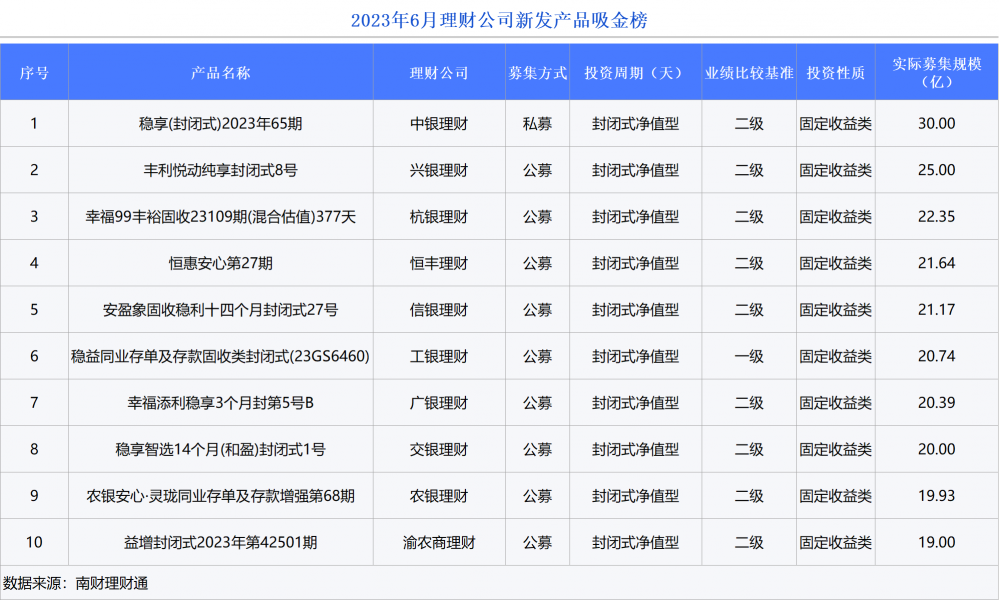Click the amount value 25.00
The image size is (999, 600).
click(x=937, y=170)
